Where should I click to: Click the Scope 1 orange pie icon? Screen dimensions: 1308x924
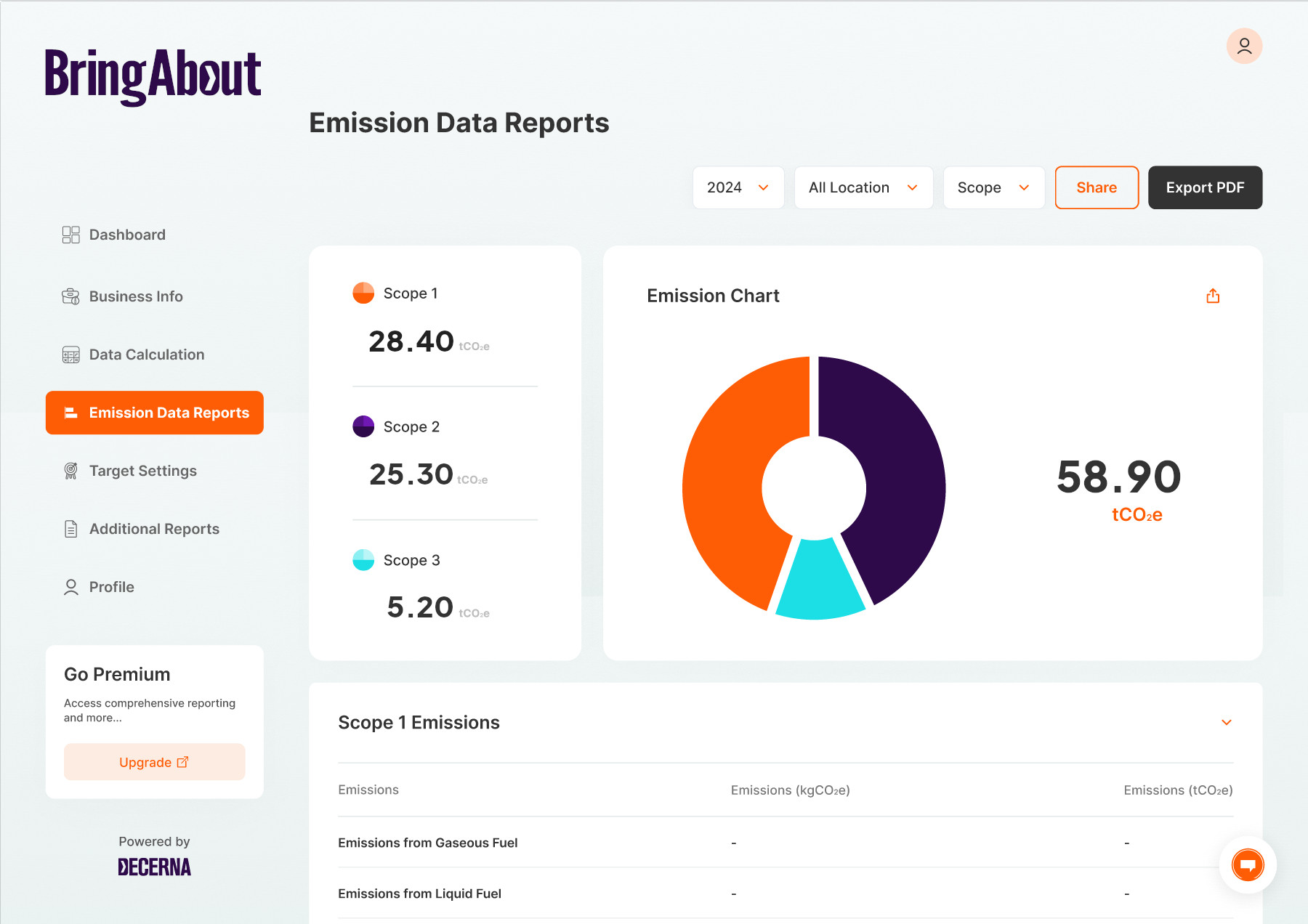(x=363, y=293)
